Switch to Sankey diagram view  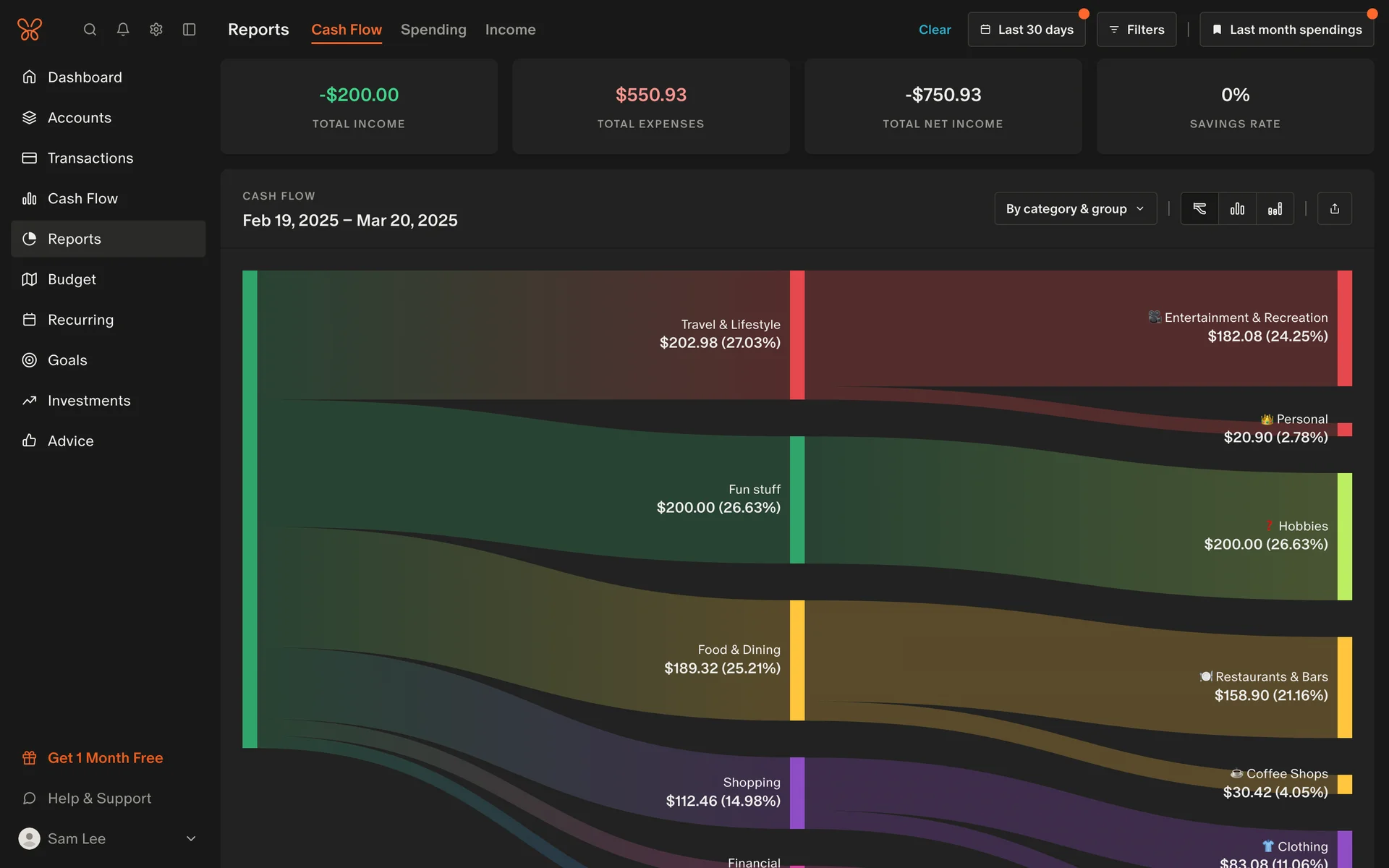[1199, 209]
